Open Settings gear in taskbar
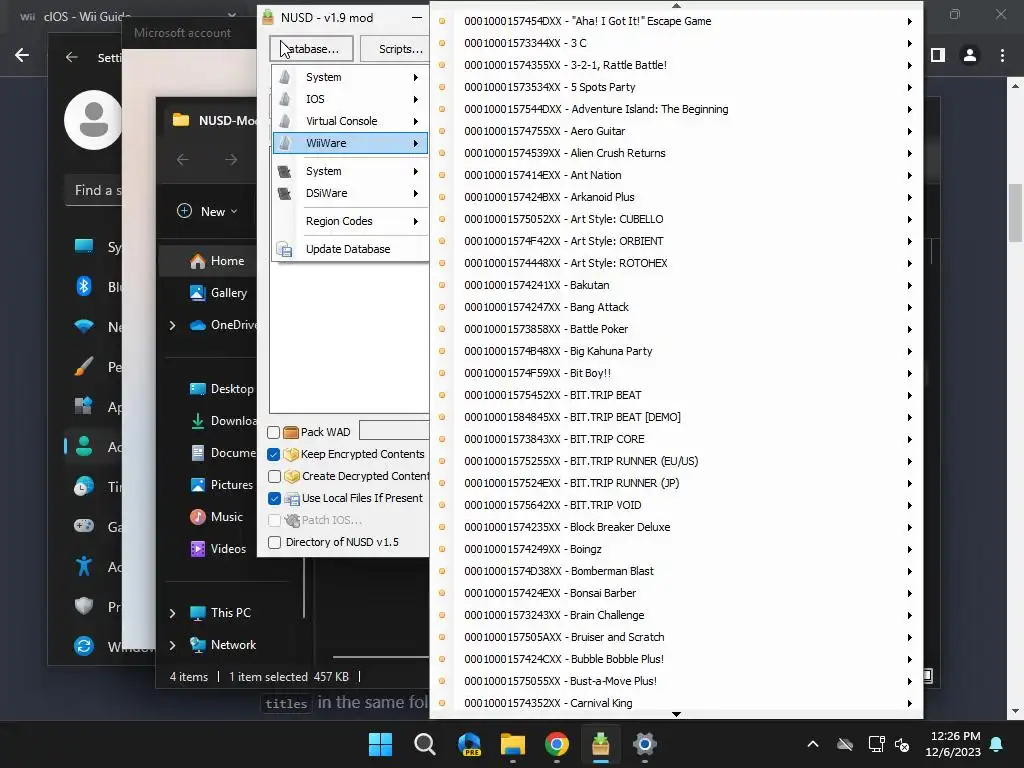This screenshot has height=768, width=1024. point(645,744)
